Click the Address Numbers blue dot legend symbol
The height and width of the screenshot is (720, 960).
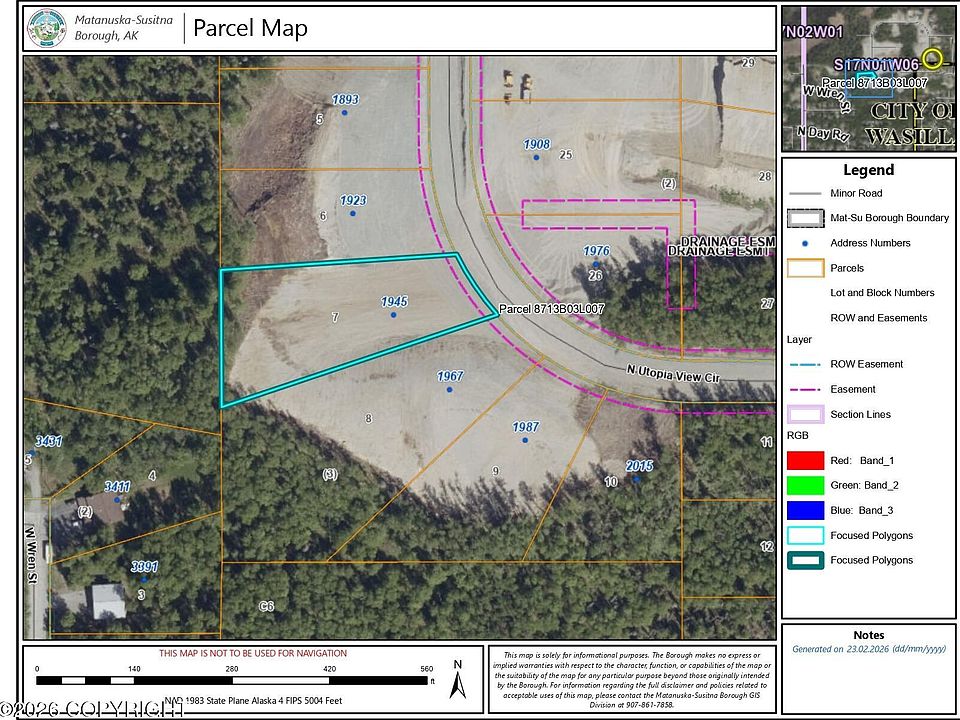click(805, 244)
